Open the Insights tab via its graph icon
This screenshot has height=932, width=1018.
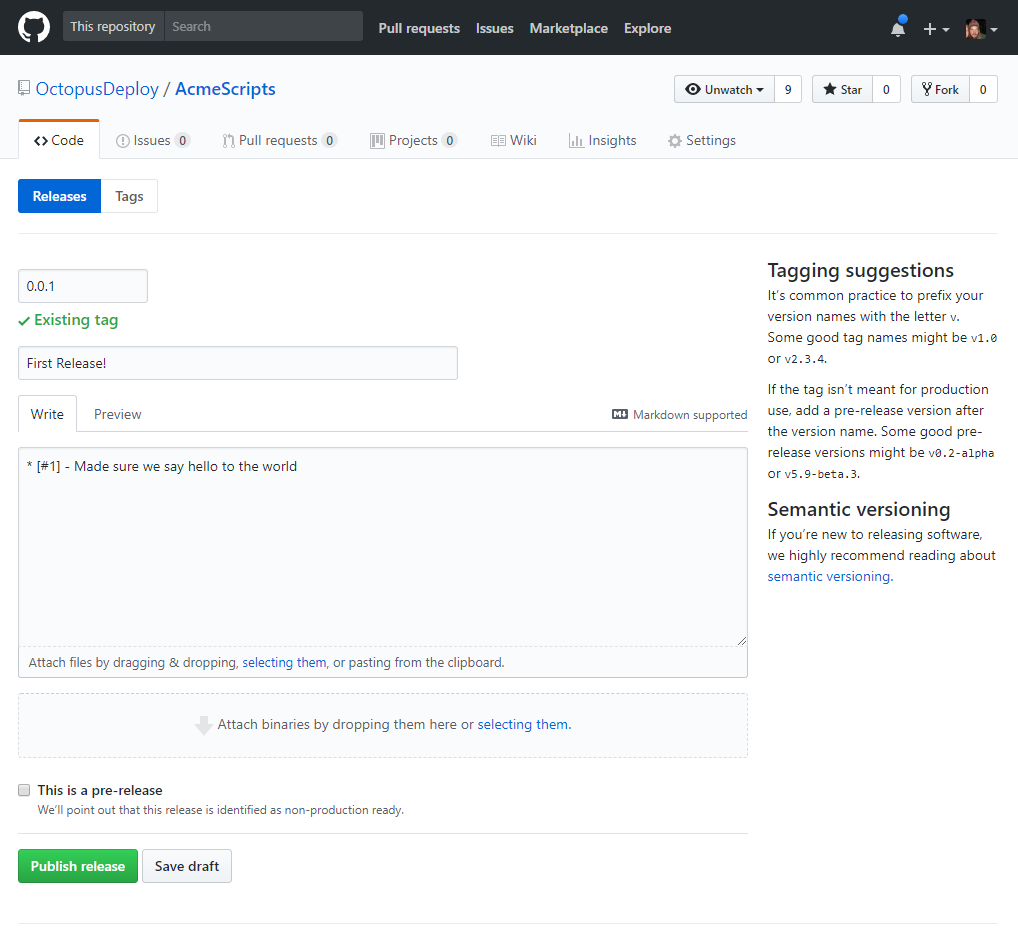click(578, 140)
